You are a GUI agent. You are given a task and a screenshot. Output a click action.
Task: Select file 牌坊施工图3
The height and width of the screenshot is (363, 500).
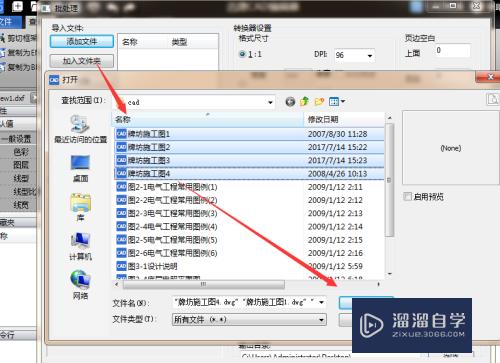(249, 160)
